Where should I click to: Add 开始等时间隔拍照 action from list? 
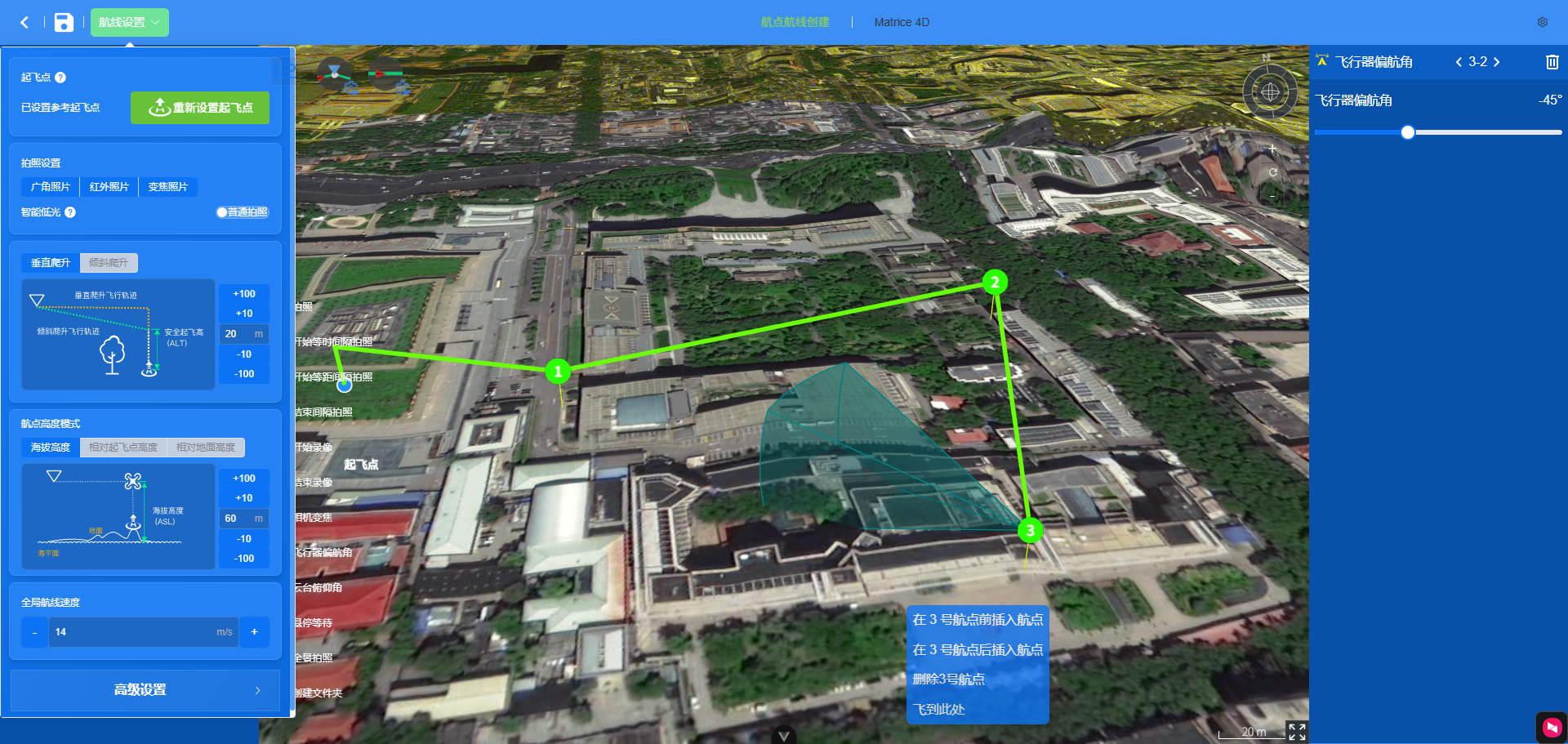point(334,342)
